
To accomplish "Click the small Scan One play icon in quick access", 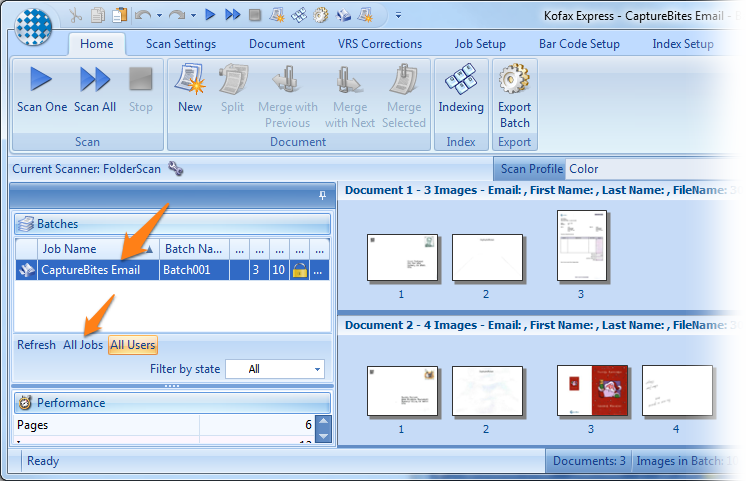I will (210, 15).
